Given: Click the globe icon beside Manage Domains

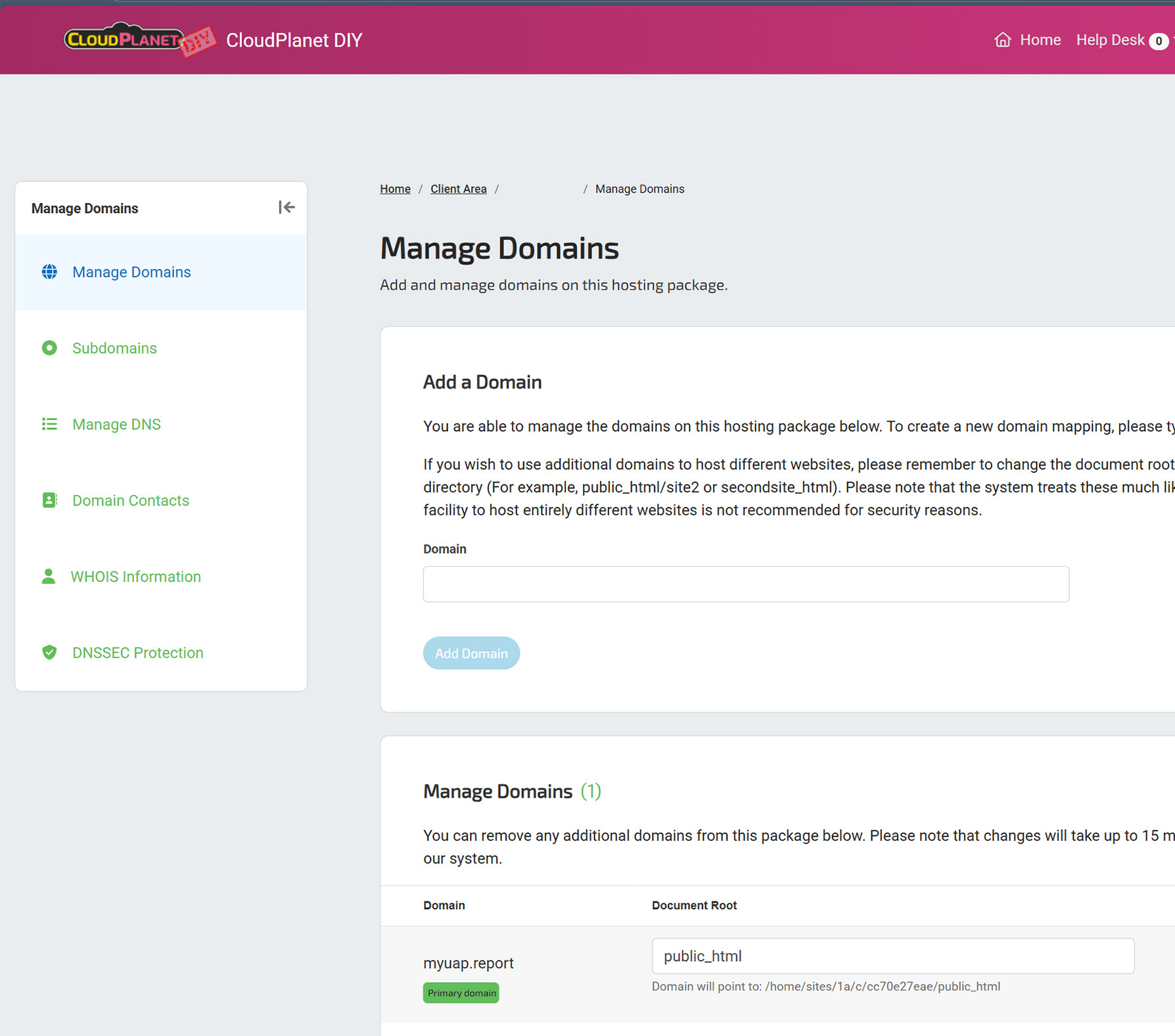Looking at the screenshot, I should pos(49,271).
